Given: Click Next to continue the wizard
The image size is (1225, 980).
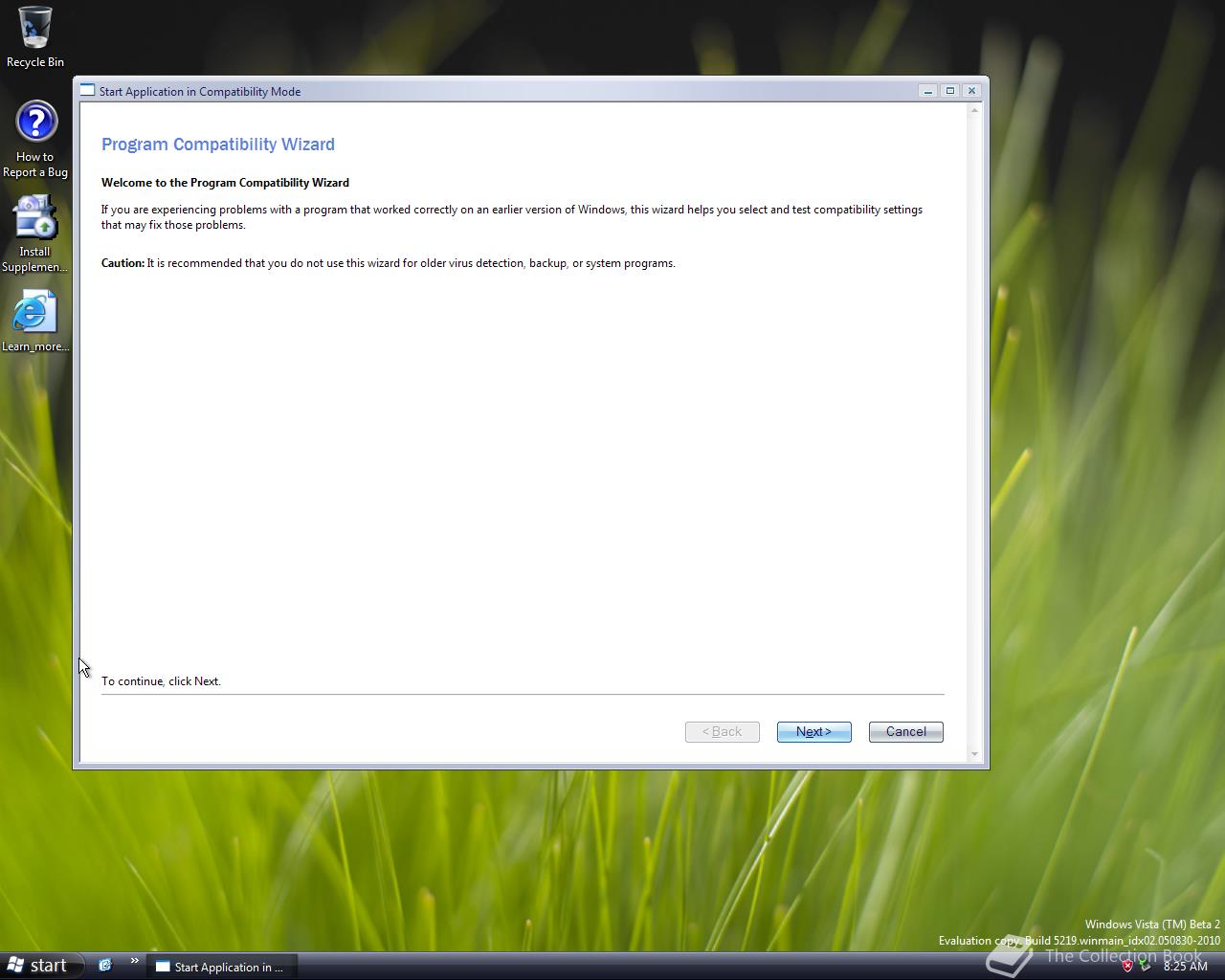Looking at the screenshot, I should (813, 732).
